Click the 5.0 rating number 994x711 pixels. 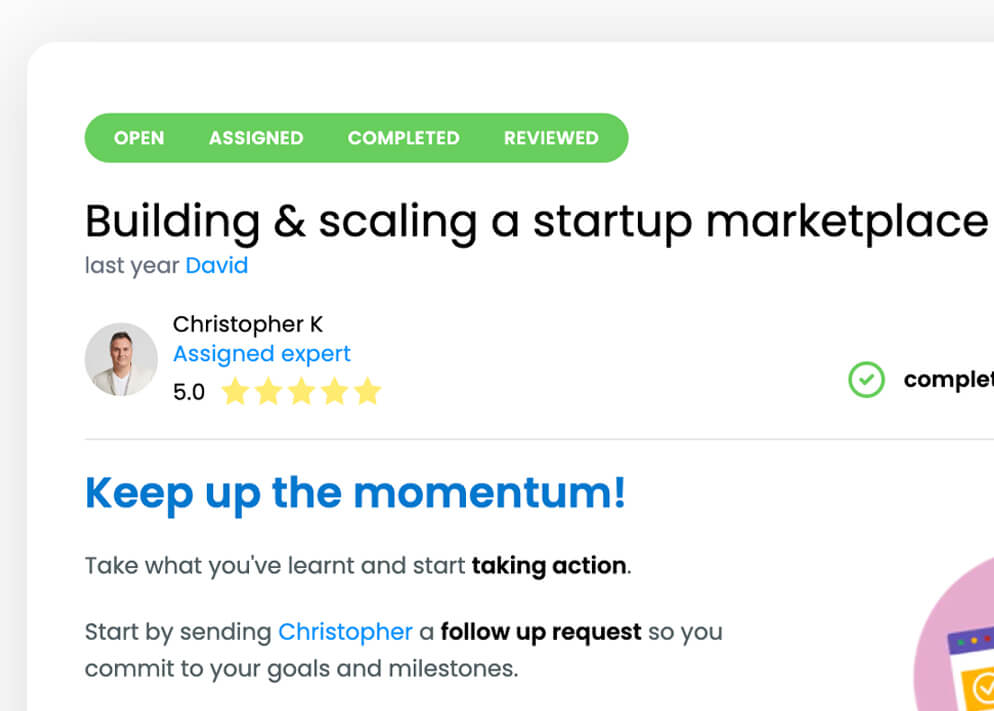[x=189, y=392]
